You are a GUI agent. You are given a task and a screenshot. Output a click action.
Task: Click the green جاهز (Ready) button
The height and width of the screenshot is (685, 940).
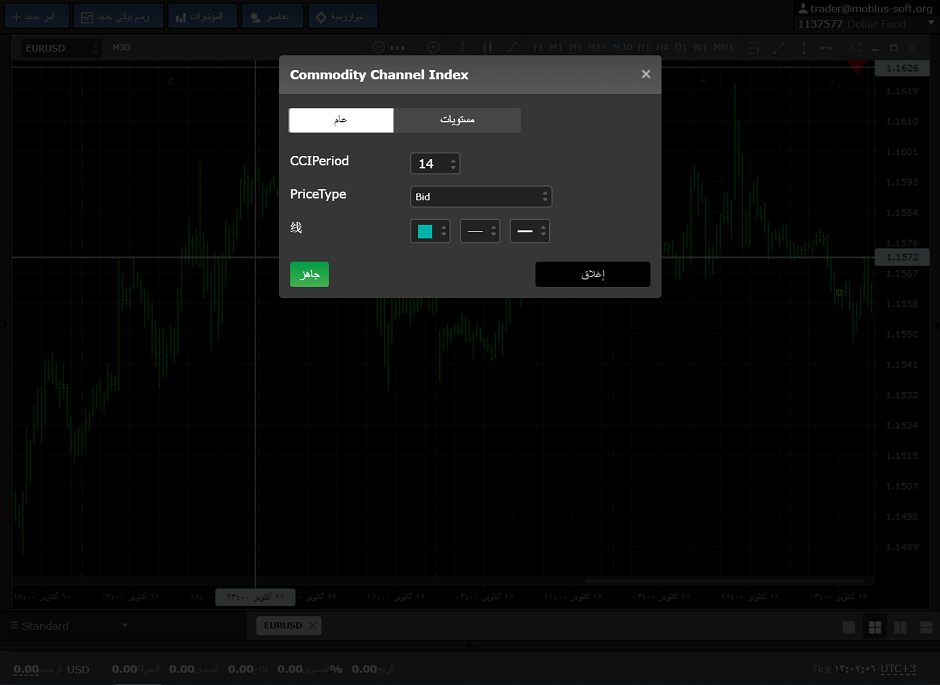tap(309, 274)
